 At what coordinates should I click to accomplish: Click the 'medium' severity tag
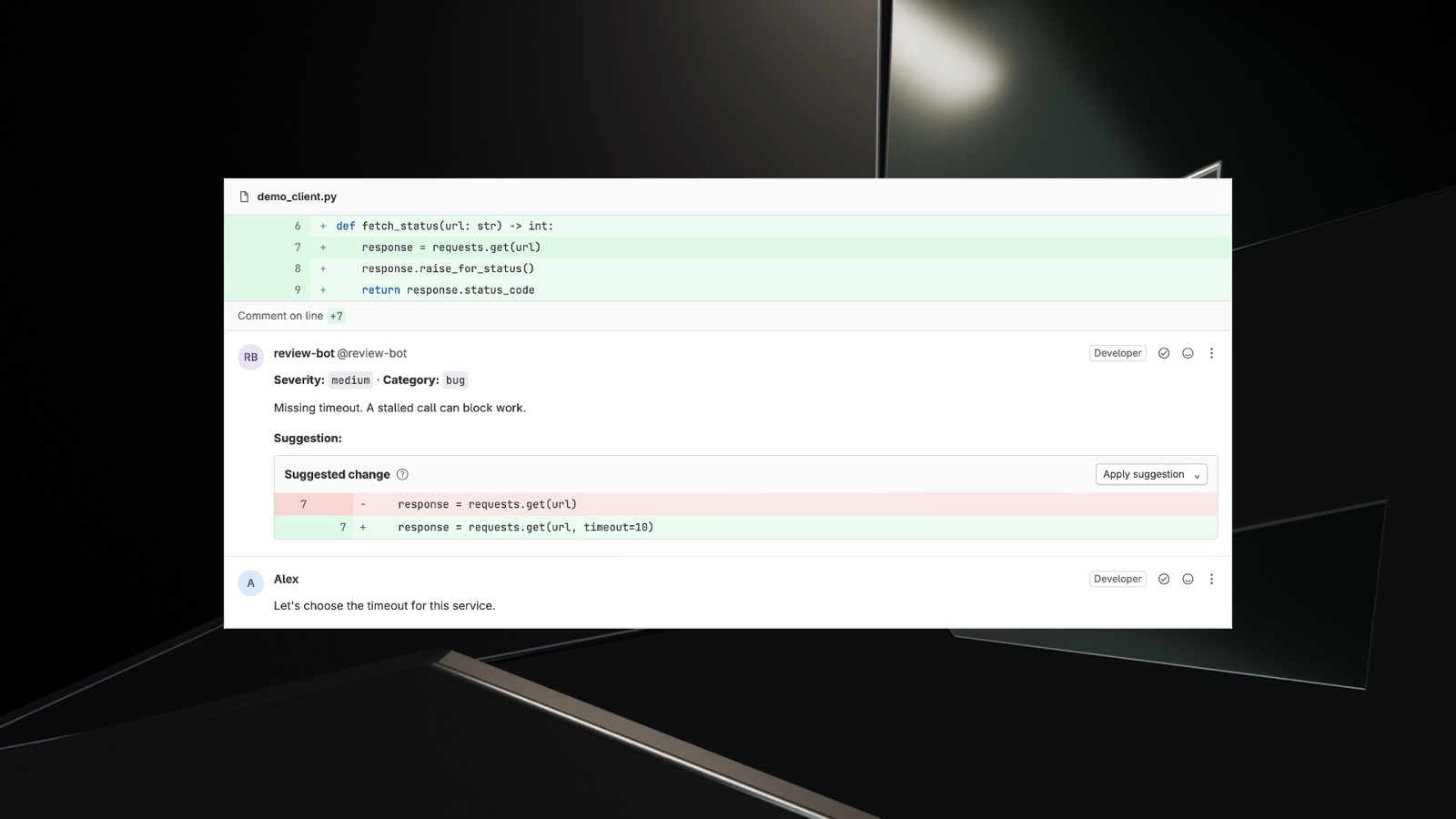coord(350,380)
